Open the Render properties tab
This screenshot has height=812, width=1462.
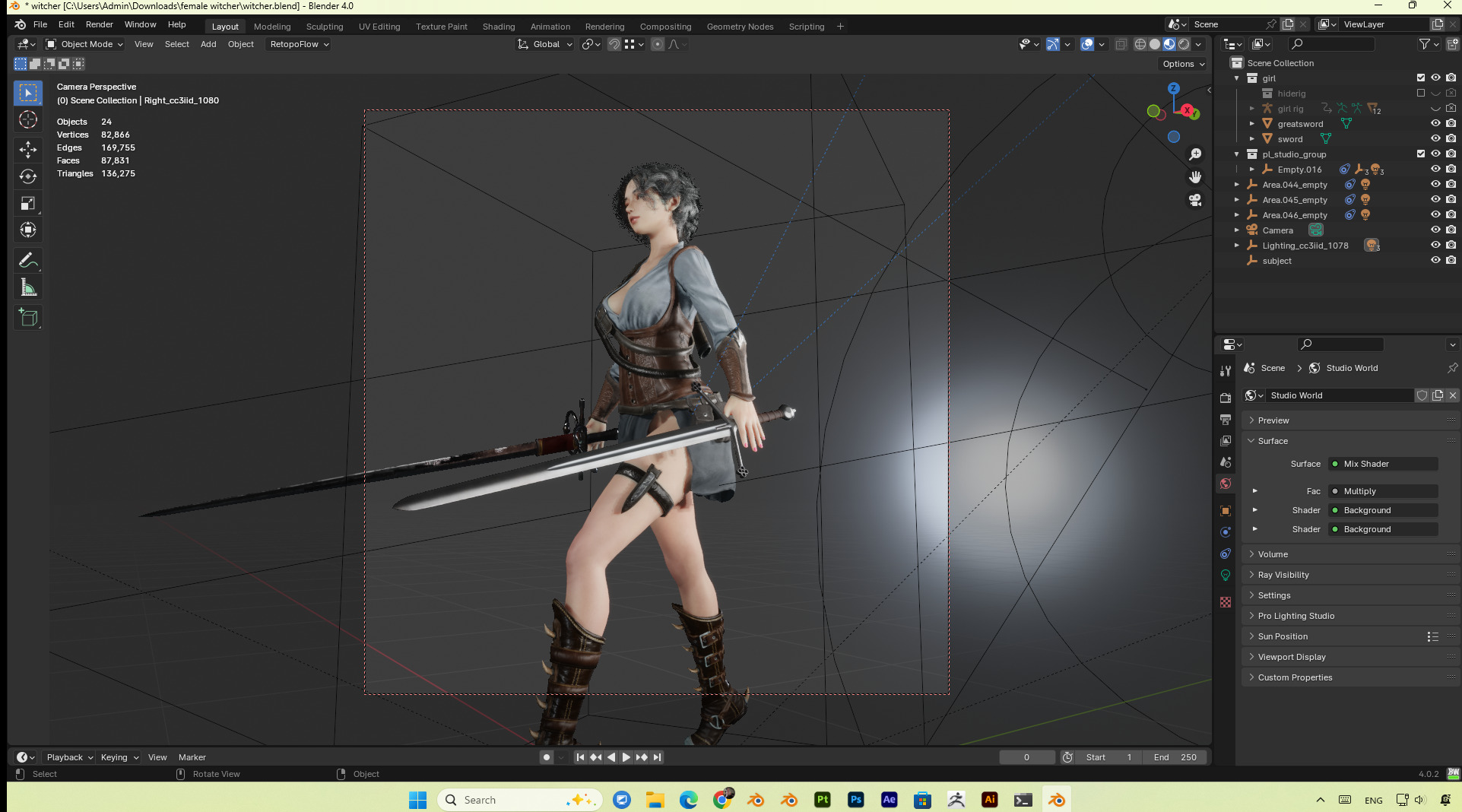1226,398
